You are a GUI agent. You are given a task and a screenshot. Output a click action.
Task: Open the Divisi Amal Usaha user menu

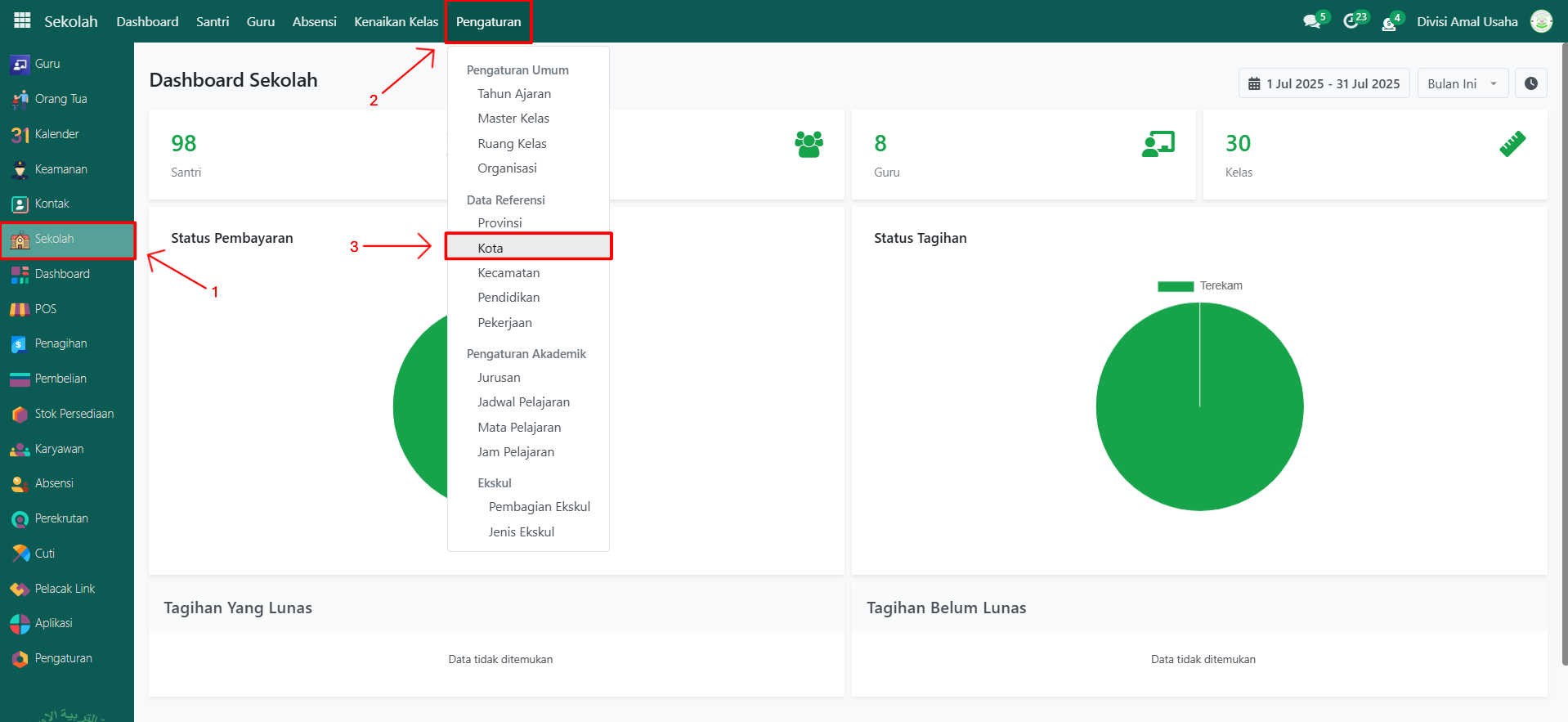click(1467, 21)
